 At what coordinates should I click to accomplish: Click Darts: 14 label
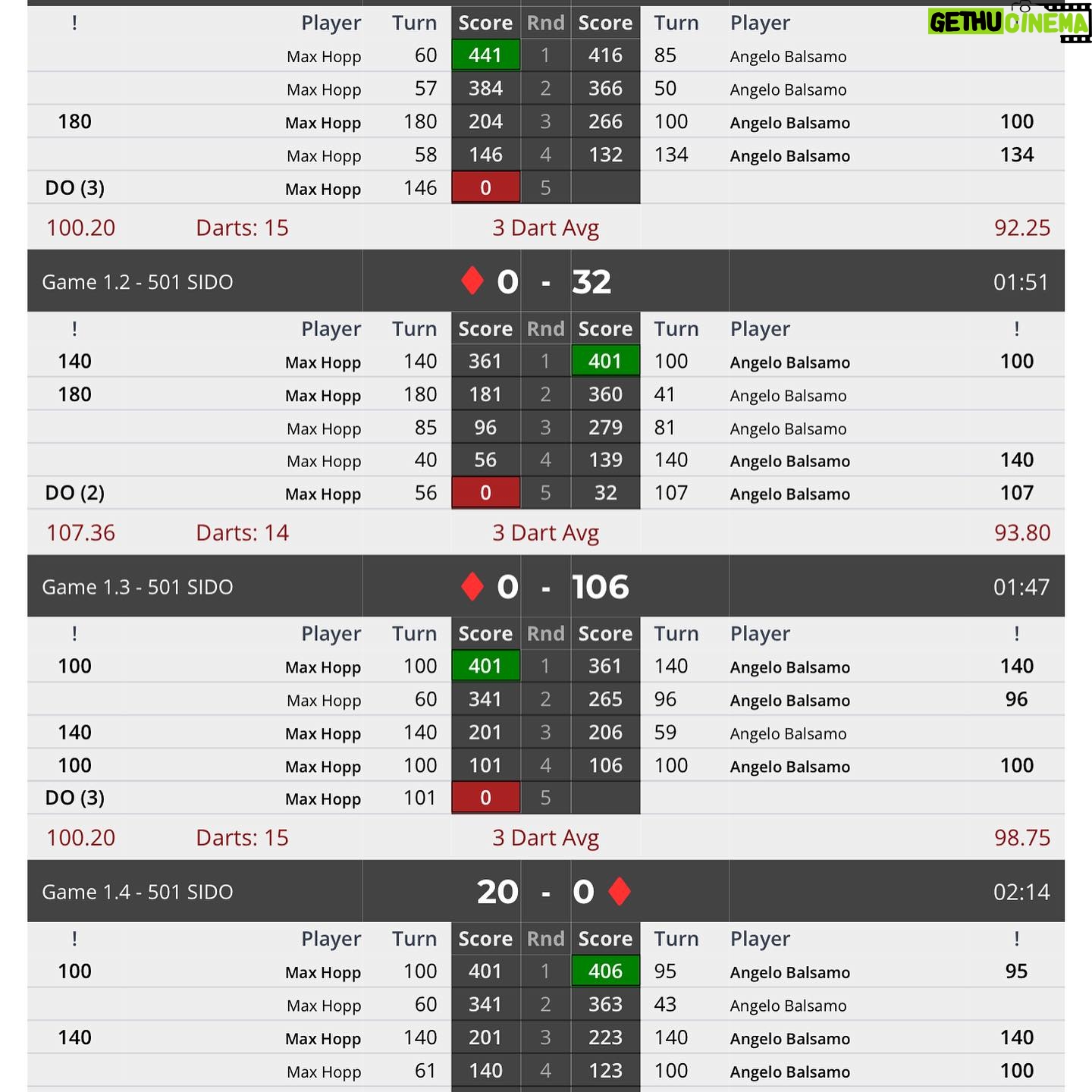click(242, 533)
